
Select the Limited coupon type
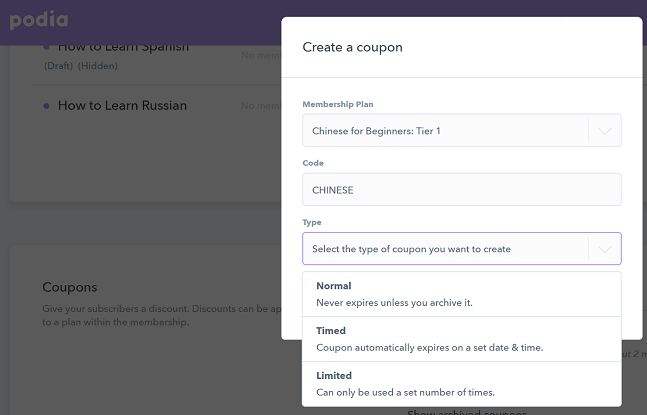tap(462, 384)
